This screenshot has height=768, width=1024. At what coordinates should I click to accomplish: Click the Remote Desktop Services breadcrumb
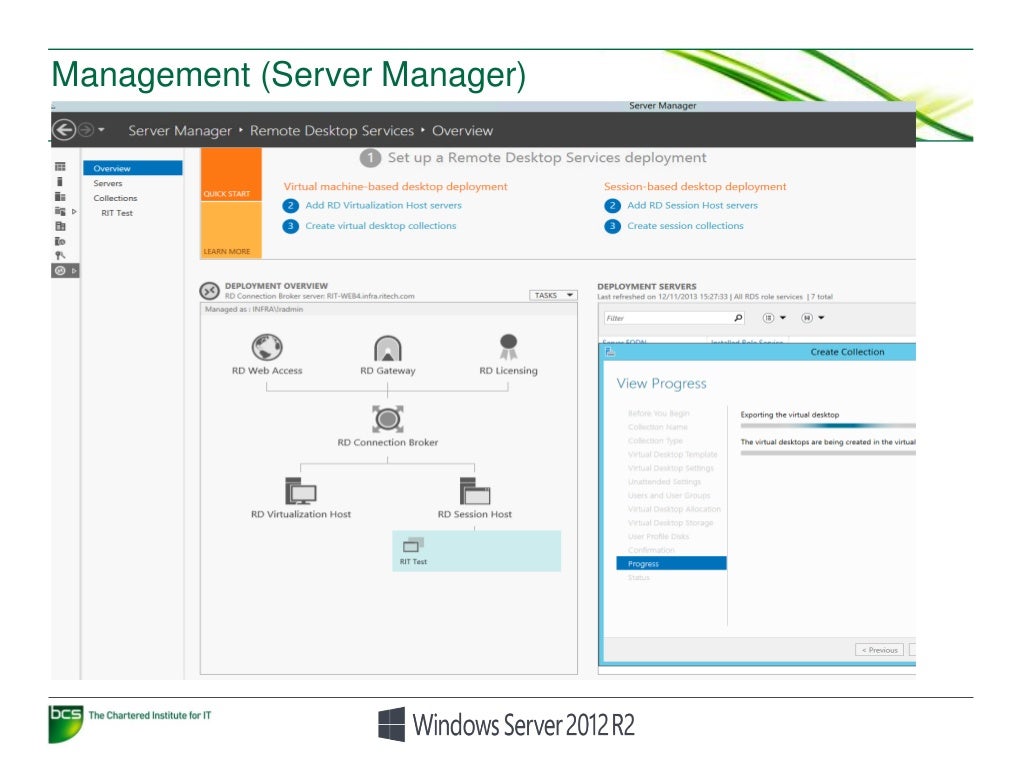coord(332,131)
